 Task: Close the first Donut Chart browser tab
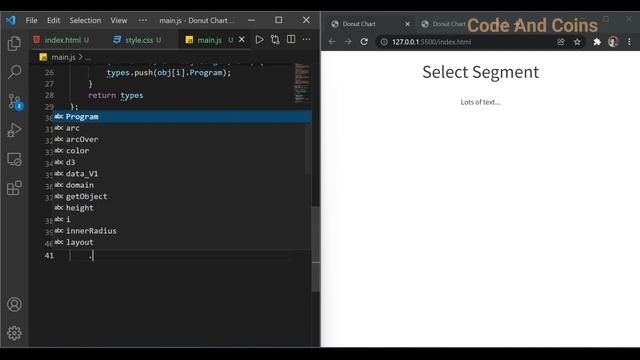[407, 24]
